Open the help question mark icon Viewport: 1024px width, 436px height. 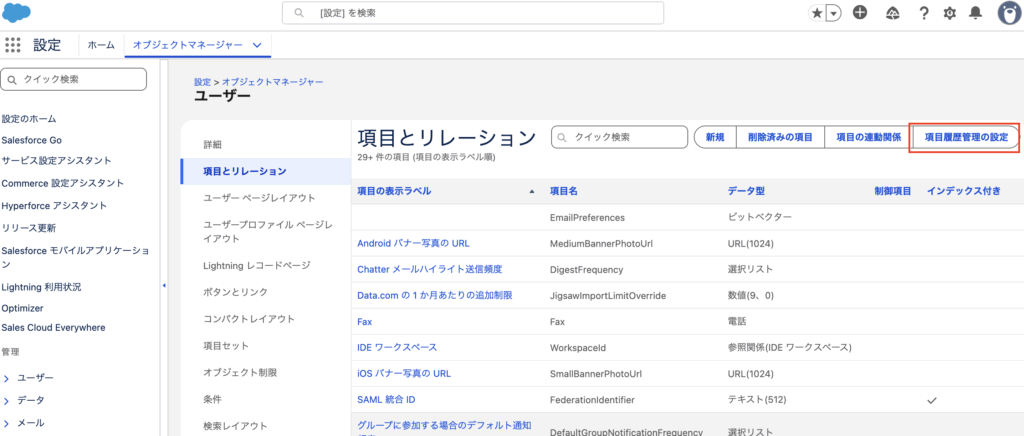[923, 13]
